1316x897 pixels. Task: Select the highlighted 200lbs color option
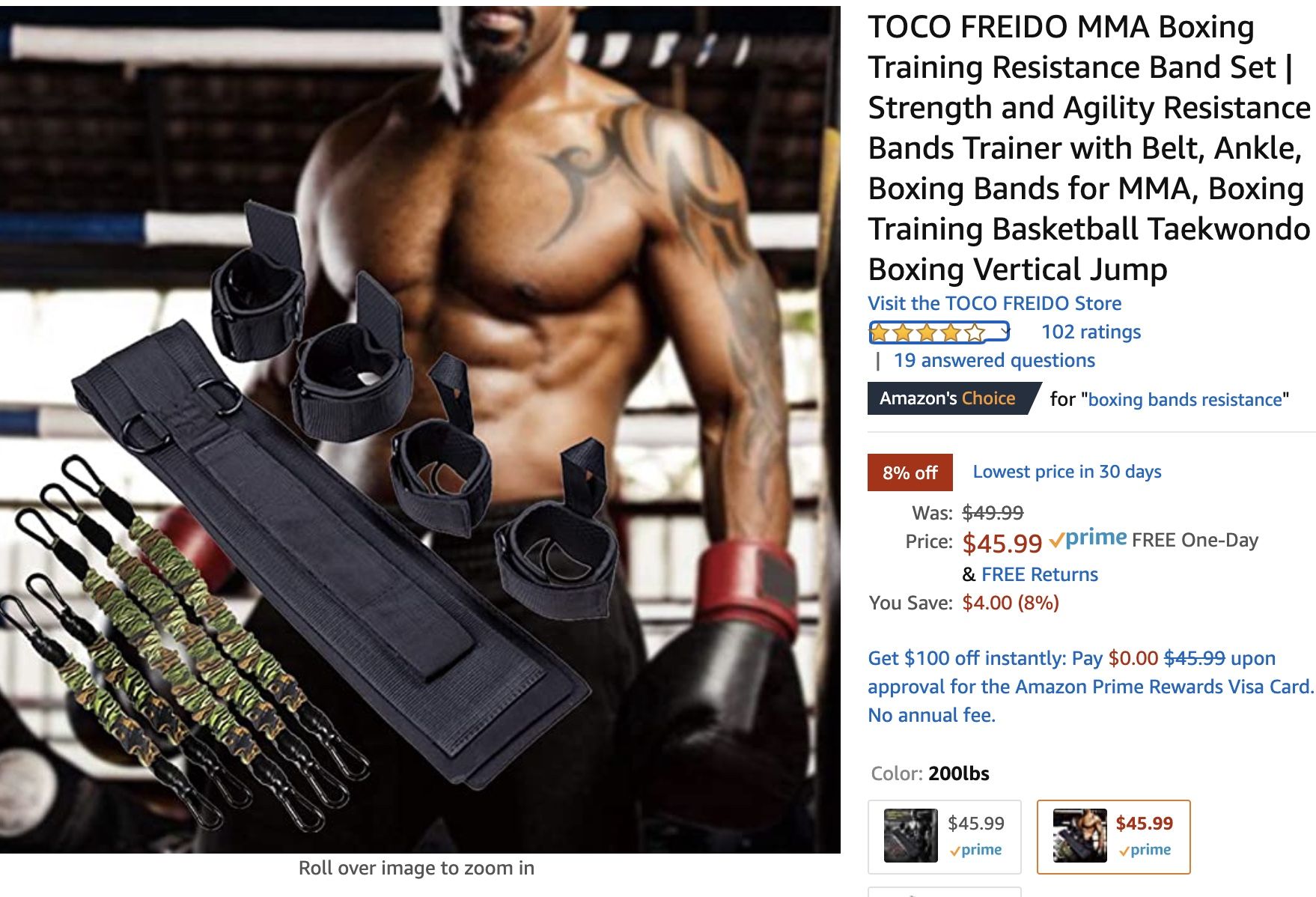click(x=1113, y=836)
